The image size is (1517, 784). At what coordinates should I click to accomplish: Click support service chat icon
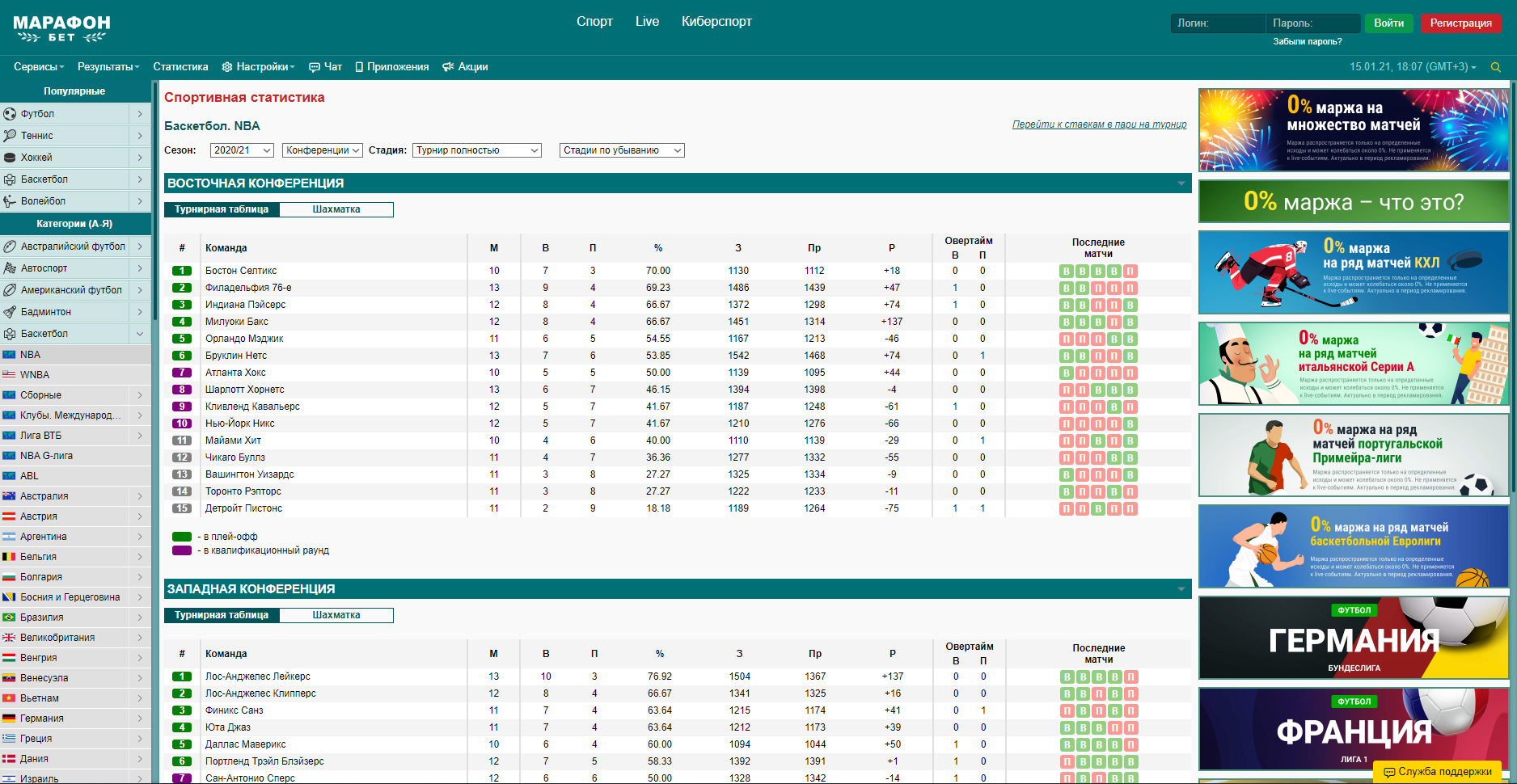tap(1389, 772)
